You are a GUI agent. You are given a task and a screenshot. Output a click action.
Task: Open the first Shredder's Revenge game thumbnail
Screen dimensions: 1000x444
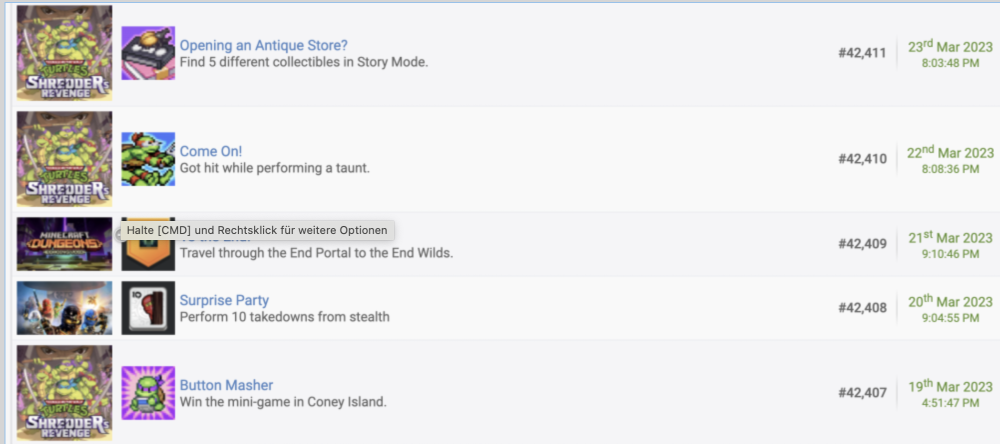point(64,53)
